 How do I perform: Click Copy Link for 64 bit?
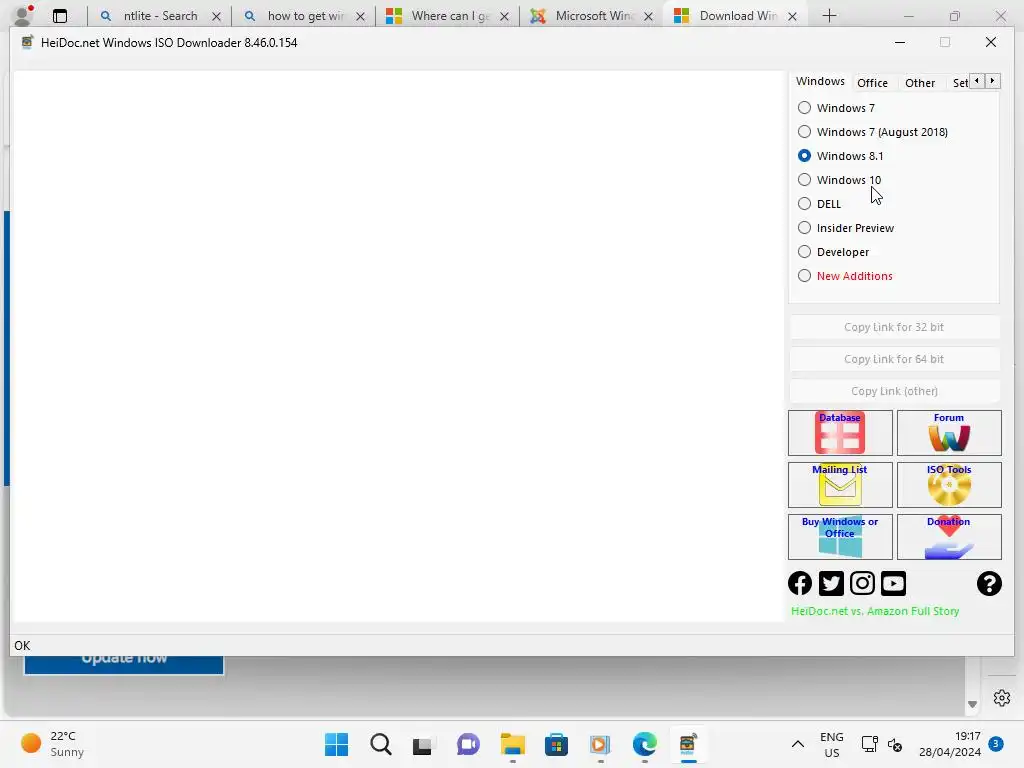(894, 359)
